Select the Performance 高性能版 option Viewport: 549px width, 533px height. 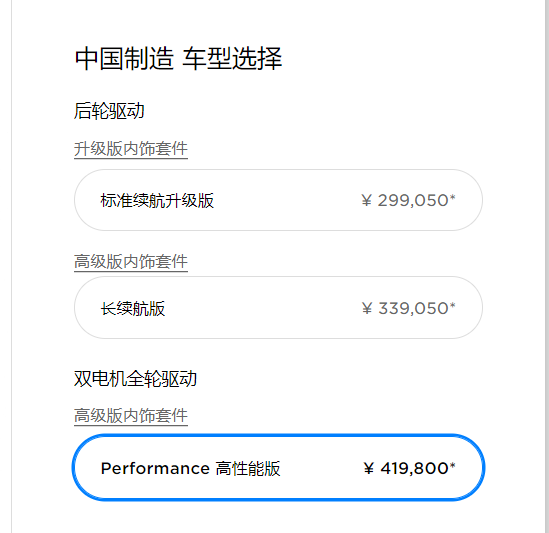coord(278,468)
